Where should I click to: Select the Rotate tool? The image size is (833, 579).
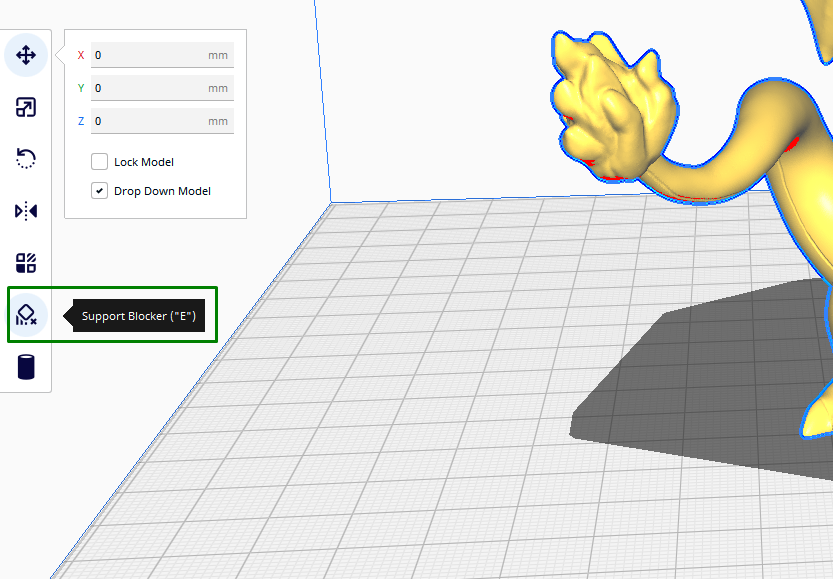26,159
